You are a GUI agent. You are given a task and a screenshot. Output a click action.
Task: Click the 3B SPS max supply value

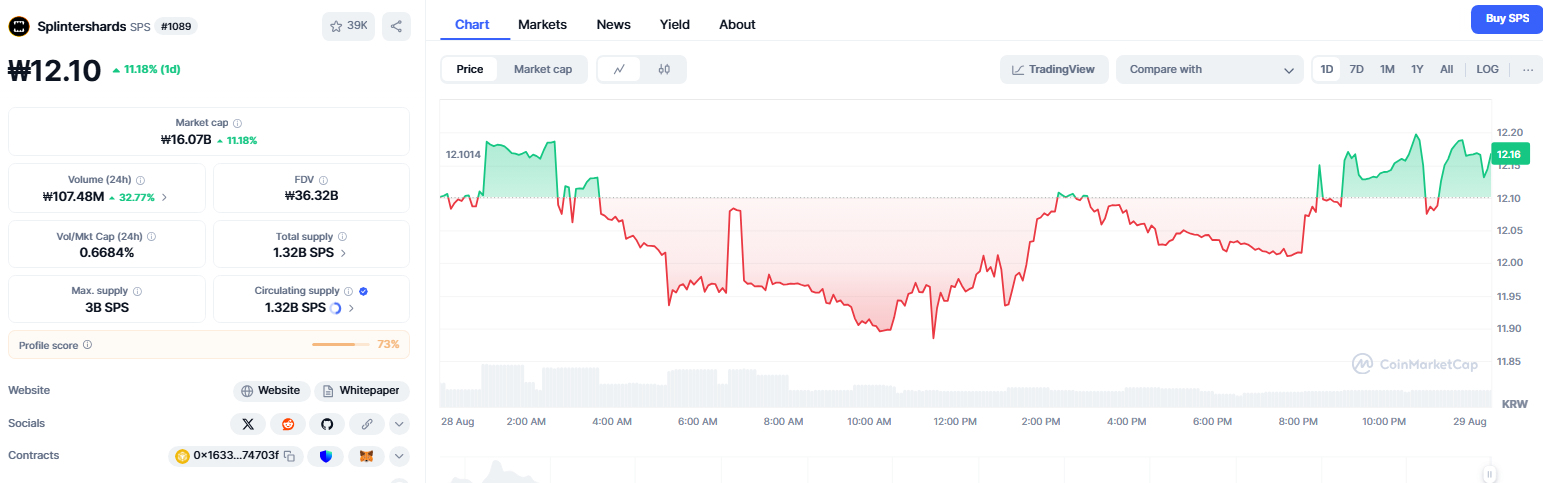click(107, 308)
